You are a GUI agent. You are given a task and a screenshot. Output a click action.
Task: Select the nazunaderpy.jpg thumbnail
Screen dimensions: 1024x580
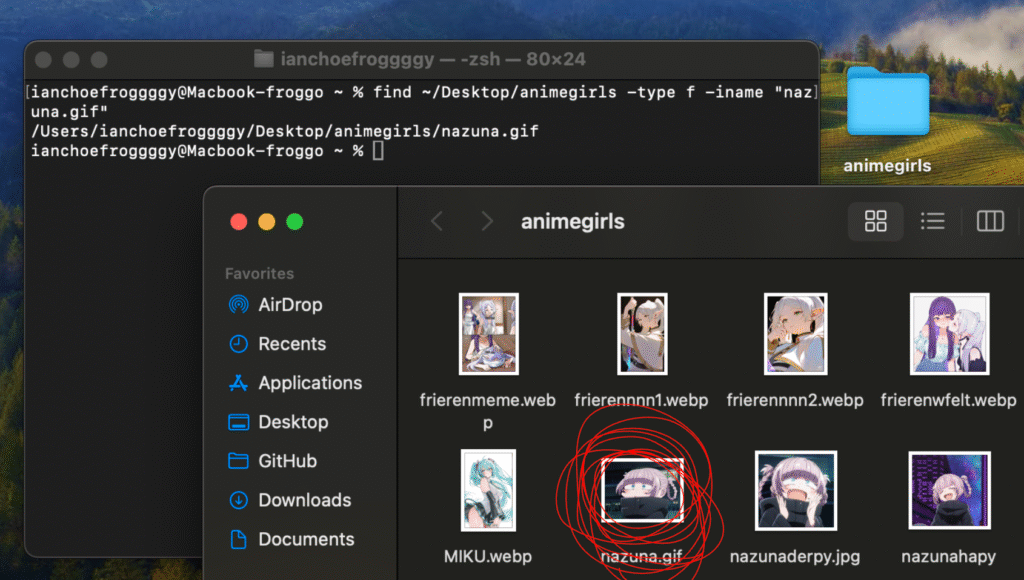(x=795, y=490)
